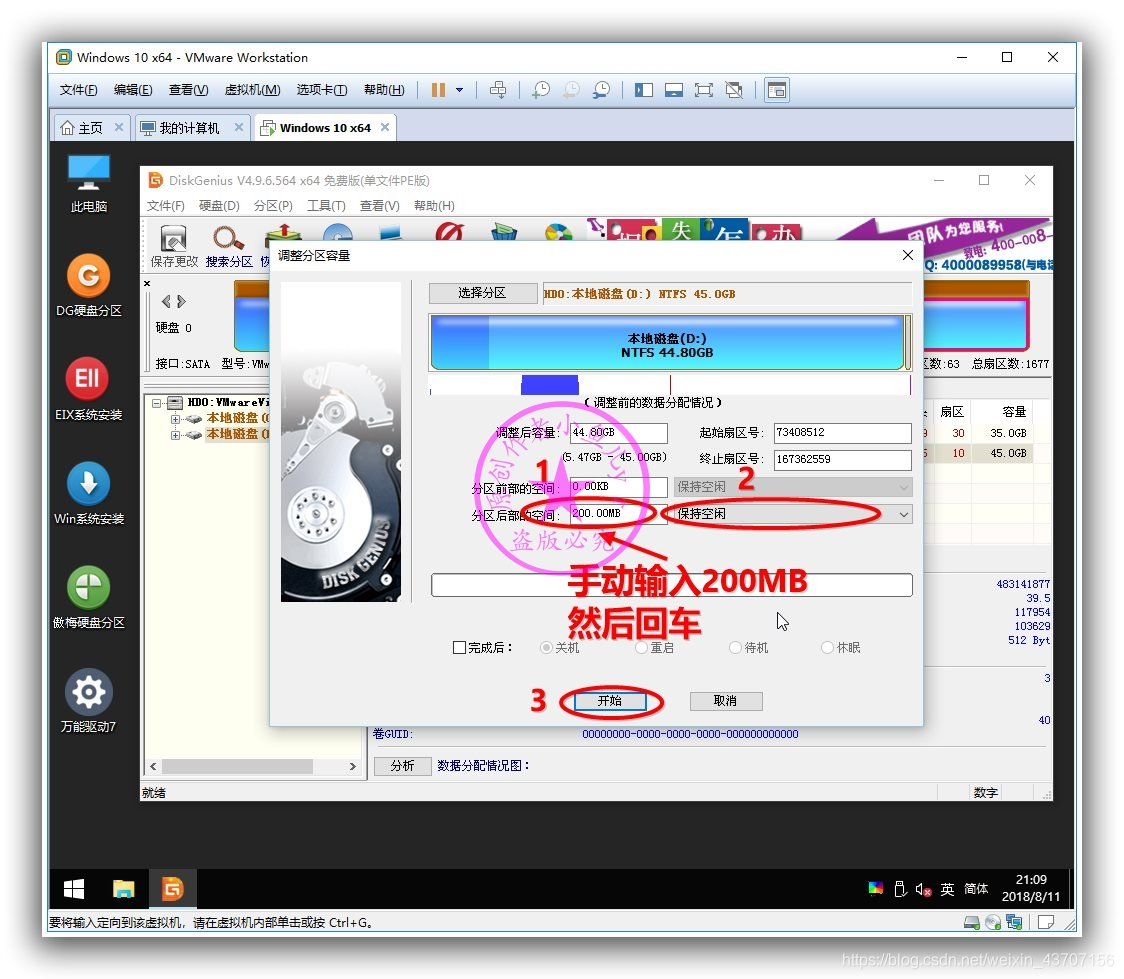Open the VMware 编辑(E) menu
The height and width of the screenshot is (979, 1124).
tap(133, 90)
